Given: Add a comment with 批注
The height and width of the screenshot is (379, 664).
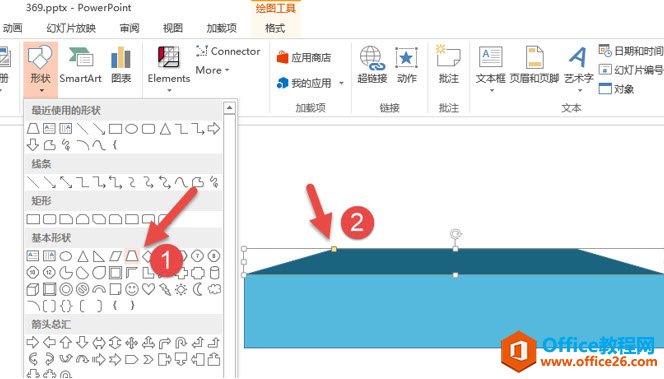Looking at the screenshot, I should [448, 65].
